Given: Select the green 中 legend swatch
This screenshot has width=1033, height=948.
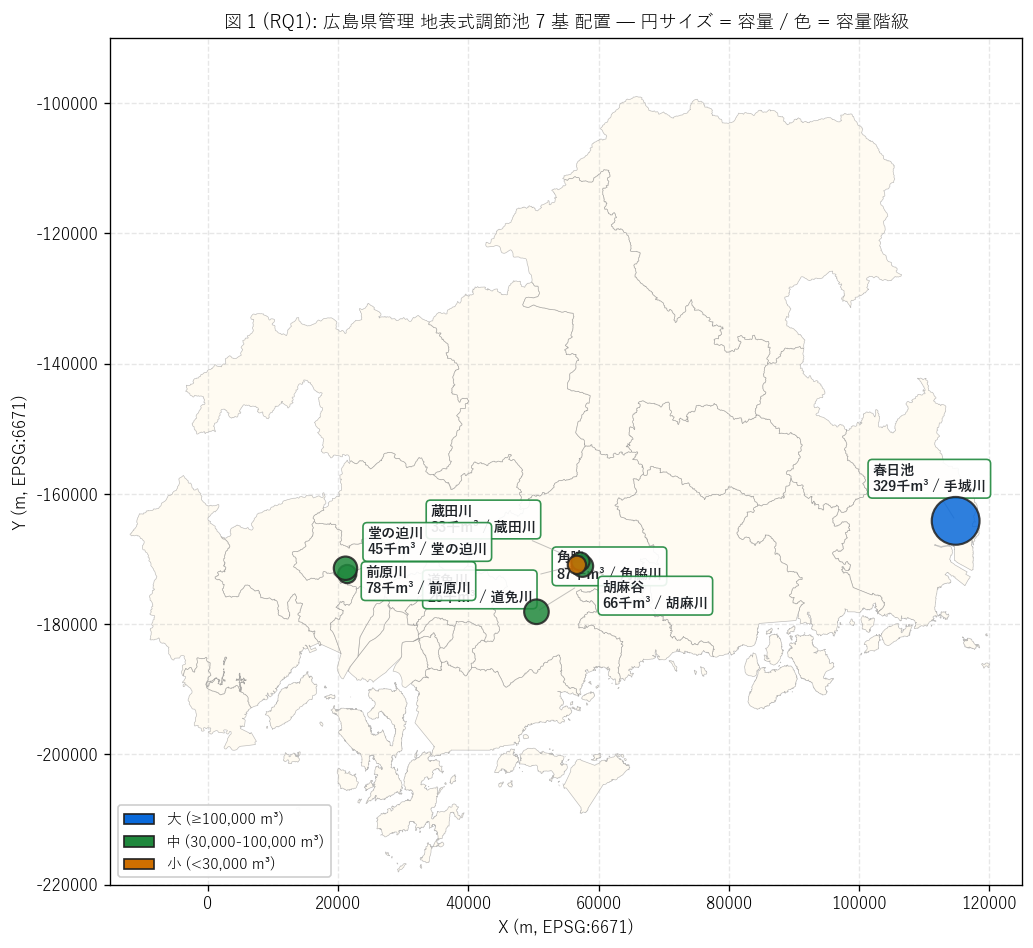Looking at the screenshot, I should [x=139, y=841].
